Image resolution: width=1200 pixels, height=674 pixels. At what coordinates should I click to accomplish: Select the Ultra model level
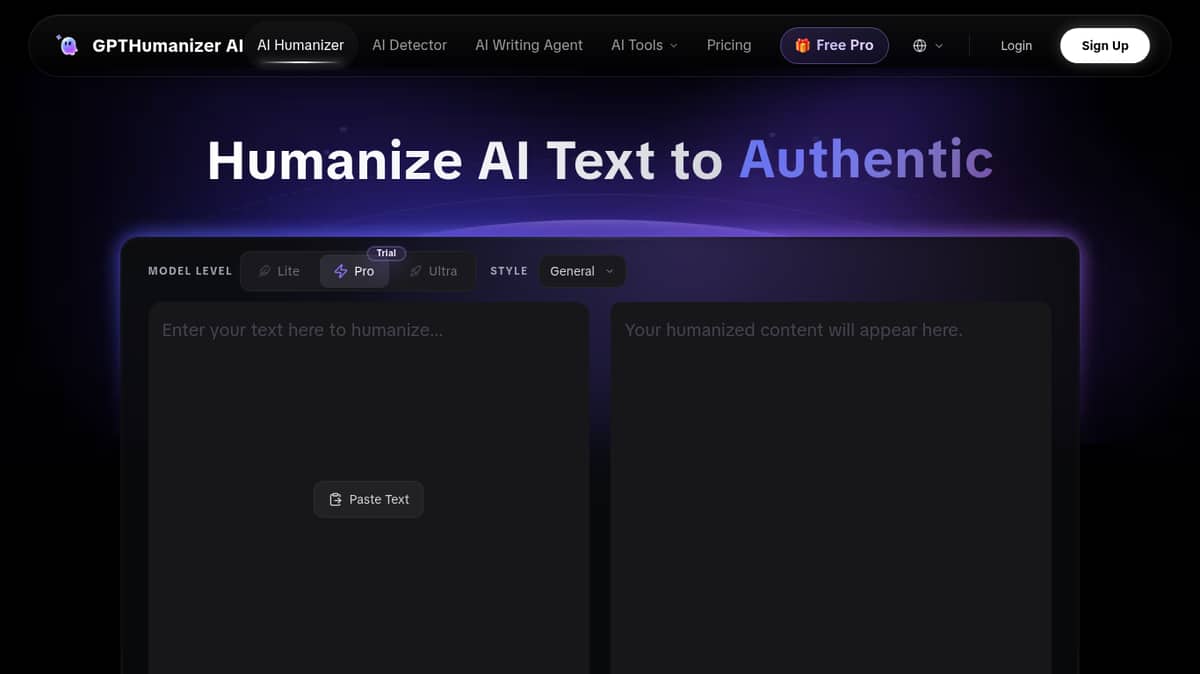[433, 271]
